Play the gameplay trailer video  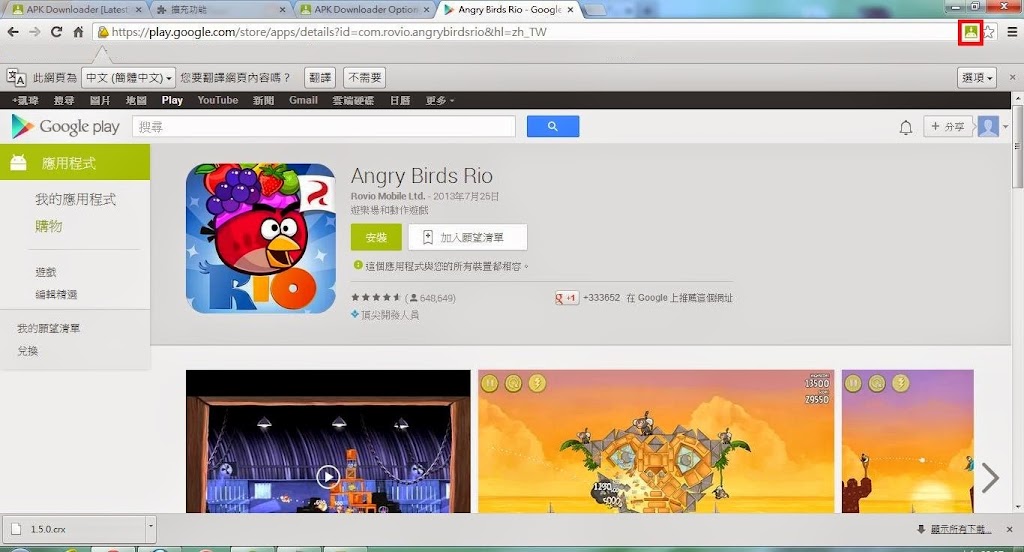pyautogui.click(x=328, y=476)
